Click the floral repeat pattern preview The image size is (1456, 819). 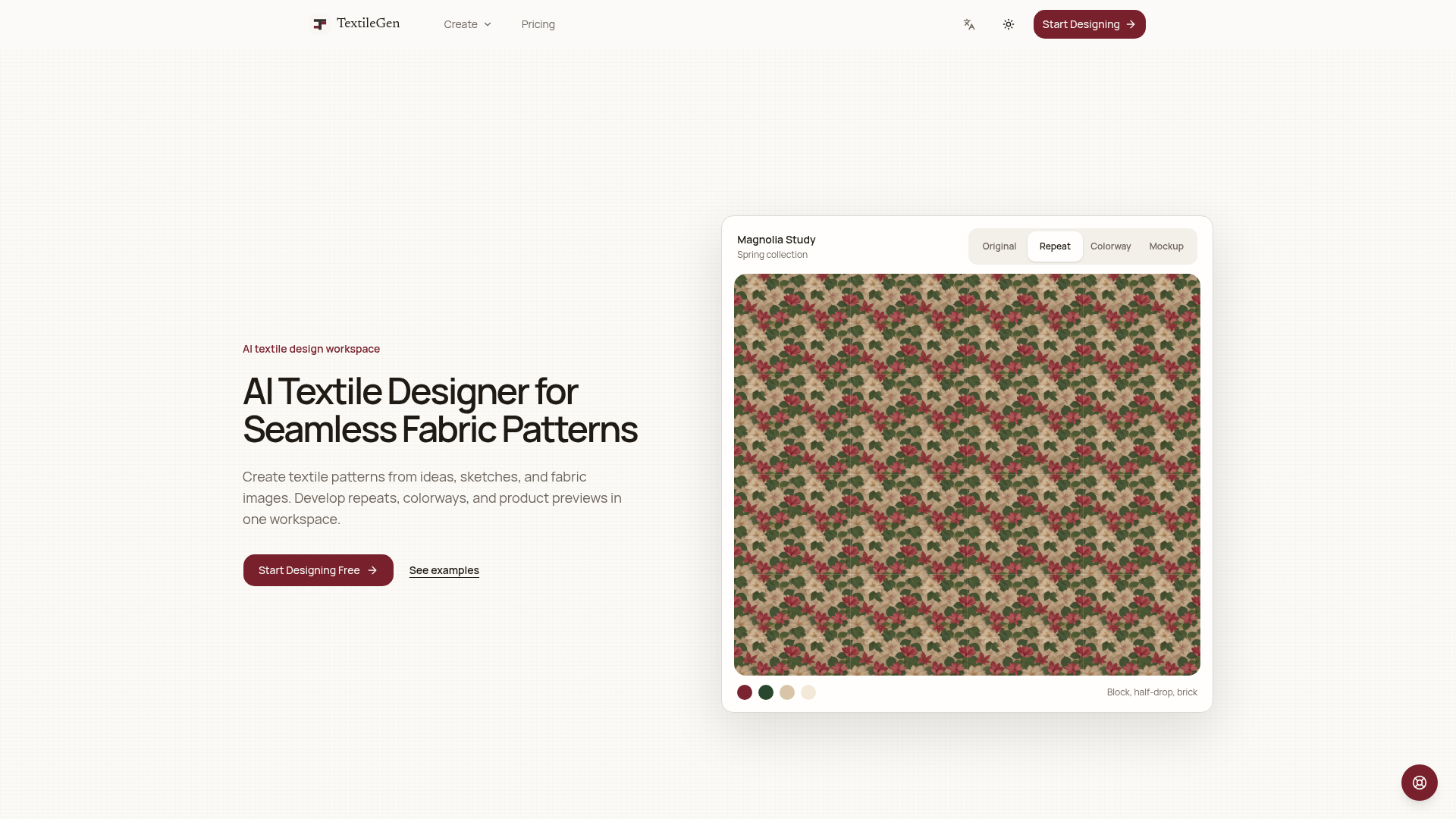pos(967,475)
